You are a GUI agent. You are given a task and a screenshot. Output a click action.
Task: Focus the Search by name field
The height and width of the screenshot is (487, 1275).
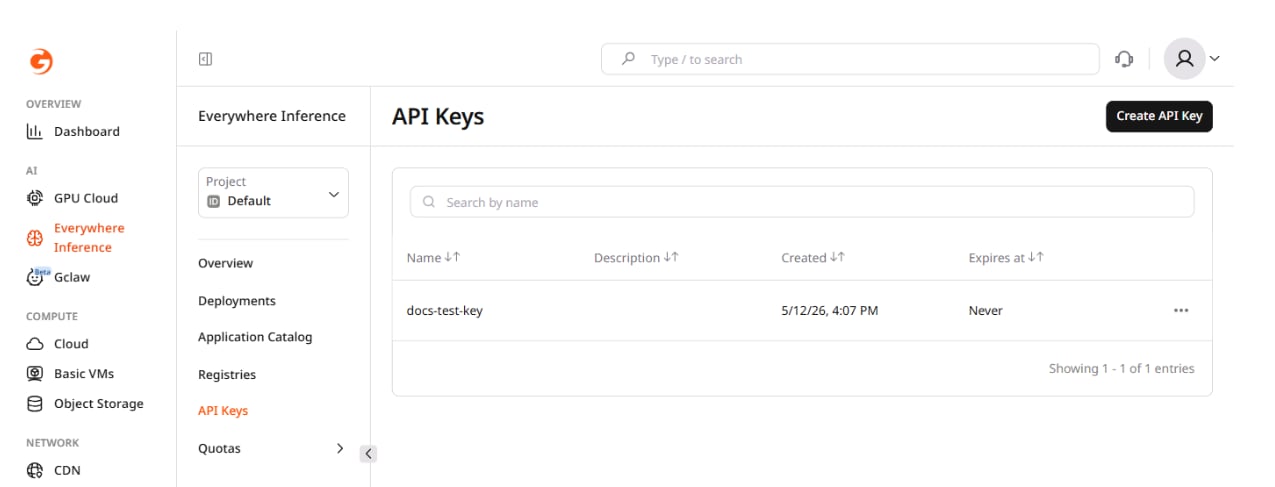pyautogui.click(x=802, y=202)
